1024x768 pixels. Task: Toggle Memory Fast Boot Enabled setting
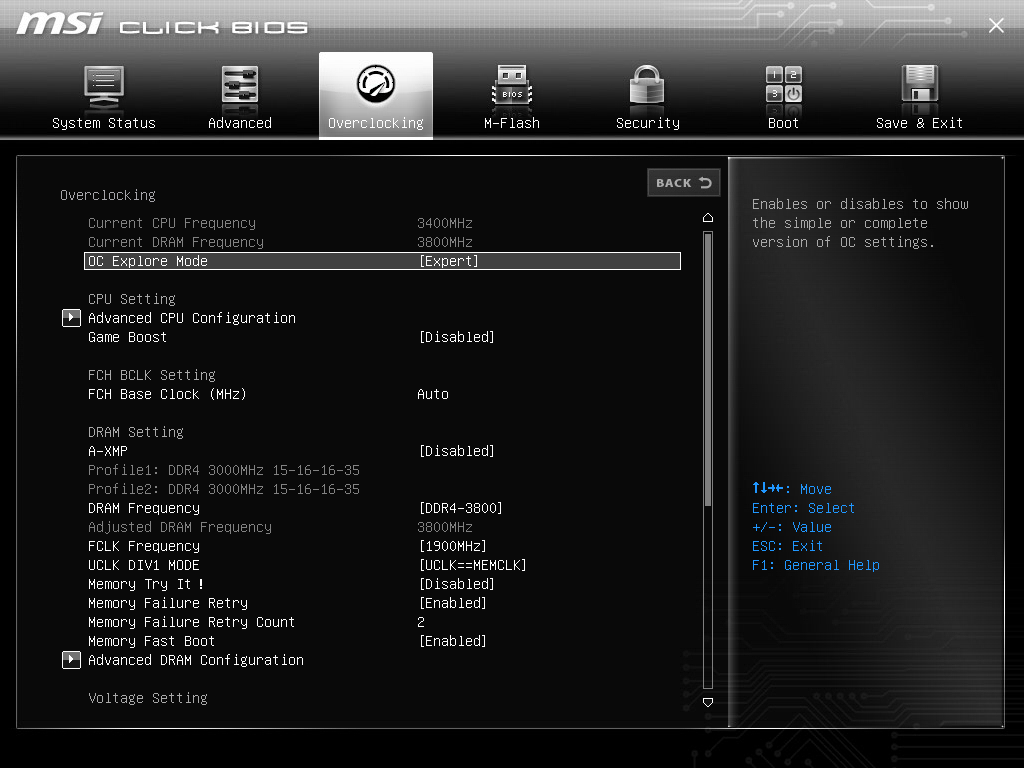(x=453, y=641)
